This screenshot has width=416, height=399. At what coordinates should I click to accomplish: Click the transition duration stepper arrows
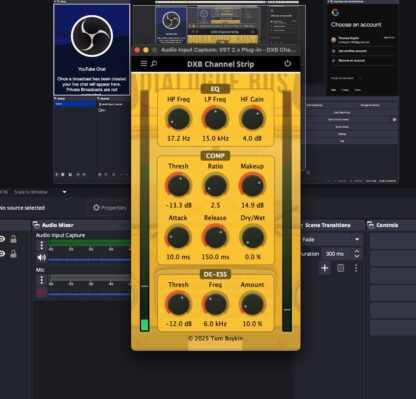[357, 254]
